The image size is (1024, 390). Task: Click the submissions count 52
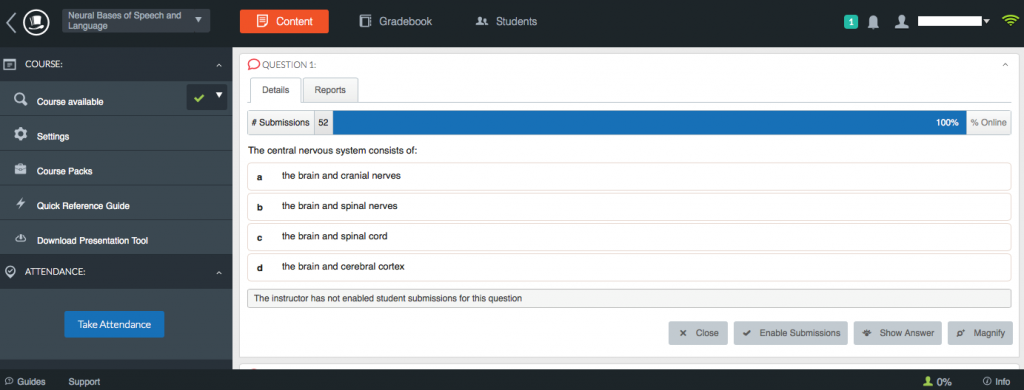pos(324,122)
